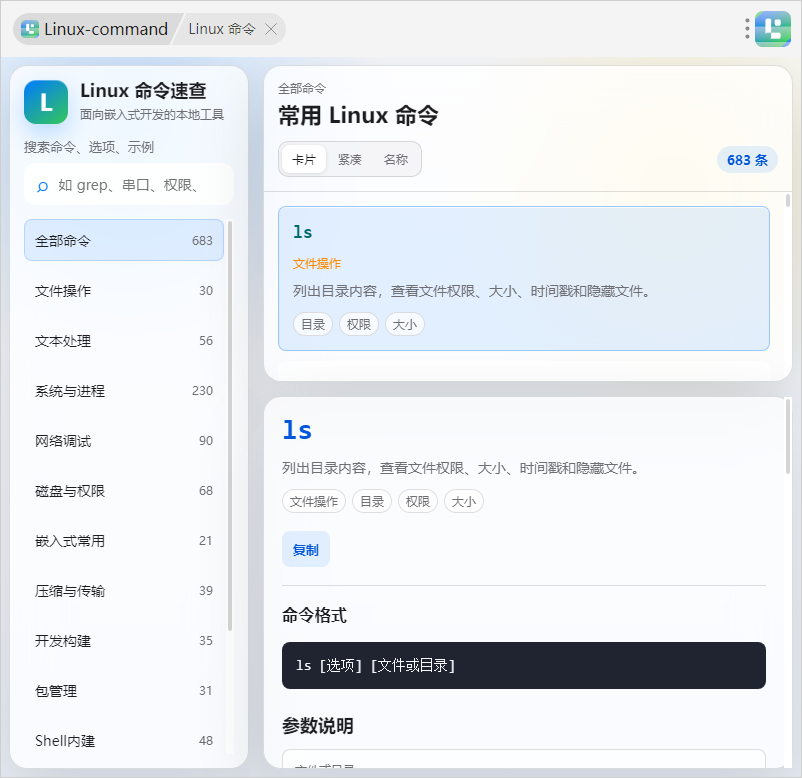The image size is (802, 778).
Task: Click the 目录 tag in detail panel
Action: click(372, 501)
